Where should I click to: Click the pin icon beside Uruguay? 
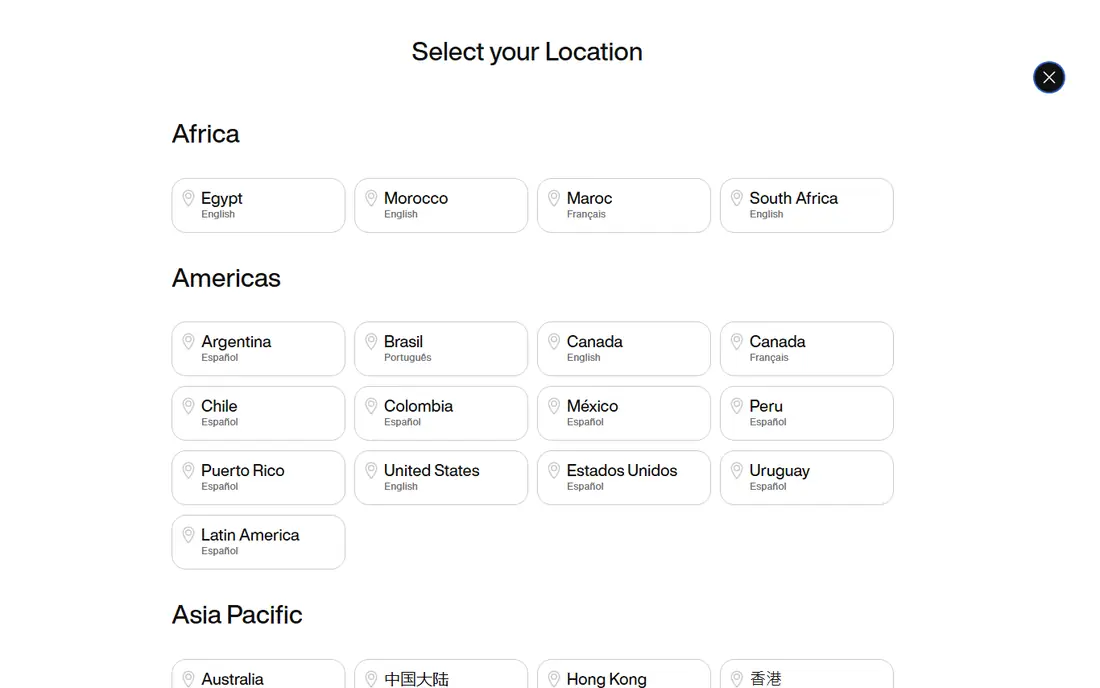tap(737, 471)
